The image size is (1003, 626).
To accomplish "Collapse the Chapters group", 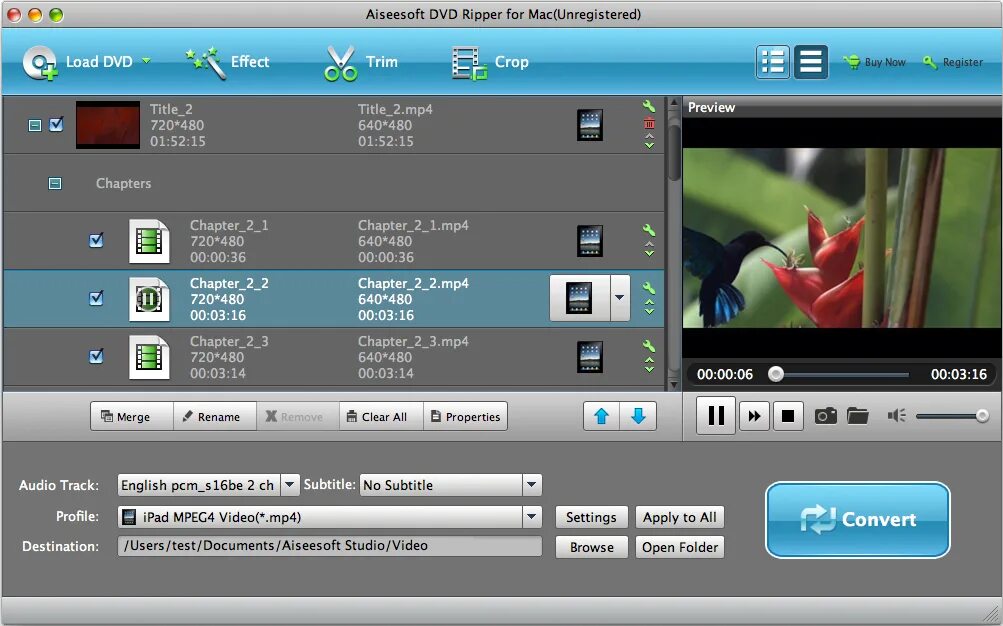I will 55,184.
